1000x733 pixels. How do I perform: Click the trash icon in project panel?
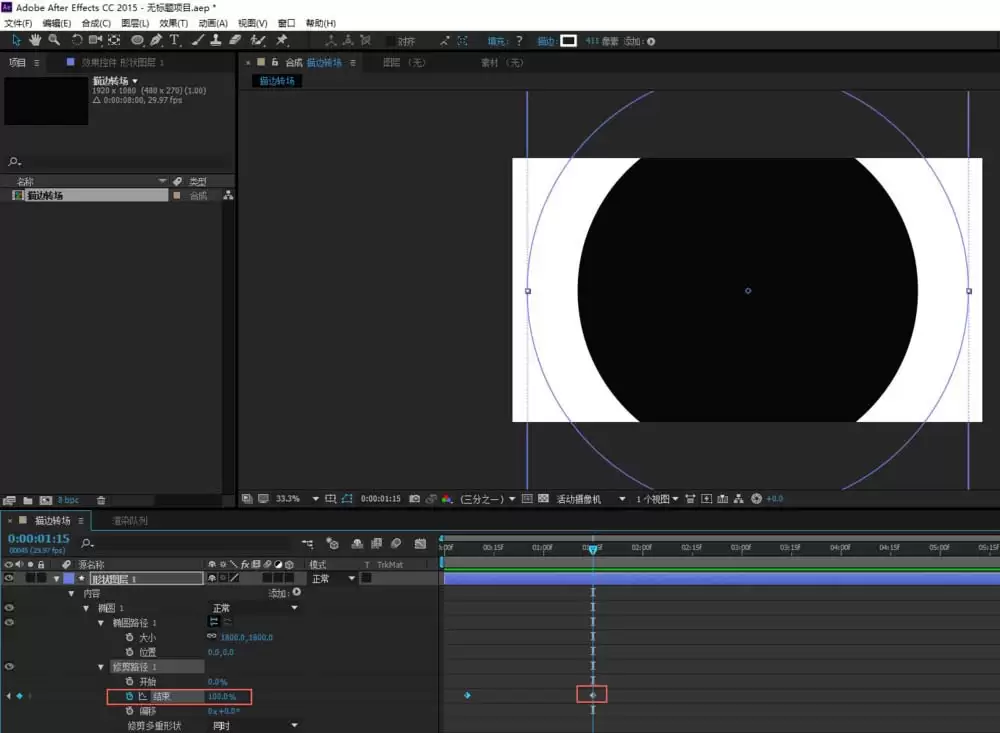(x=101, y=501)
